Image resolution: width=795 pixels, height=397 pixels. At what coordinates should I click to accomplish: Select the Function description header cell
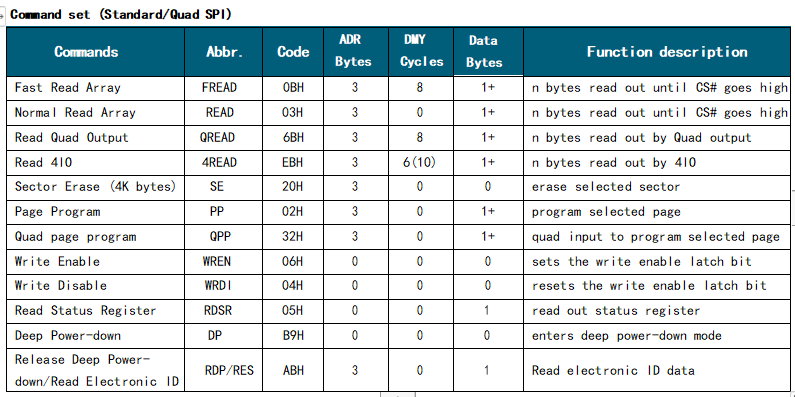click(657, 52)
